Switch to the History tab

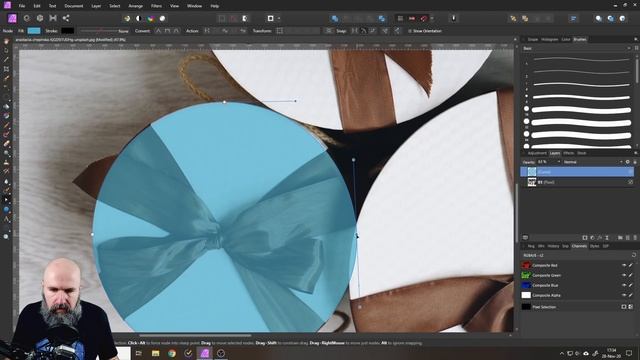(553, 246)
